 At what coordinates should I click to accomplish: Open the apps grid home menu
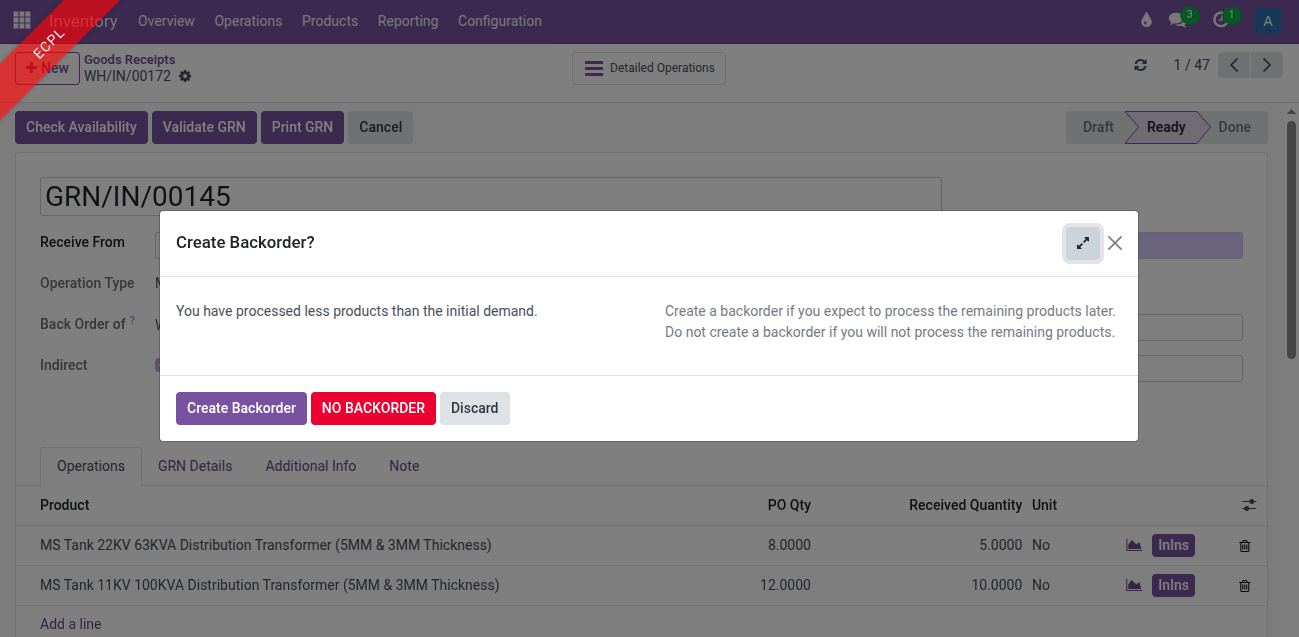(21, 20)
